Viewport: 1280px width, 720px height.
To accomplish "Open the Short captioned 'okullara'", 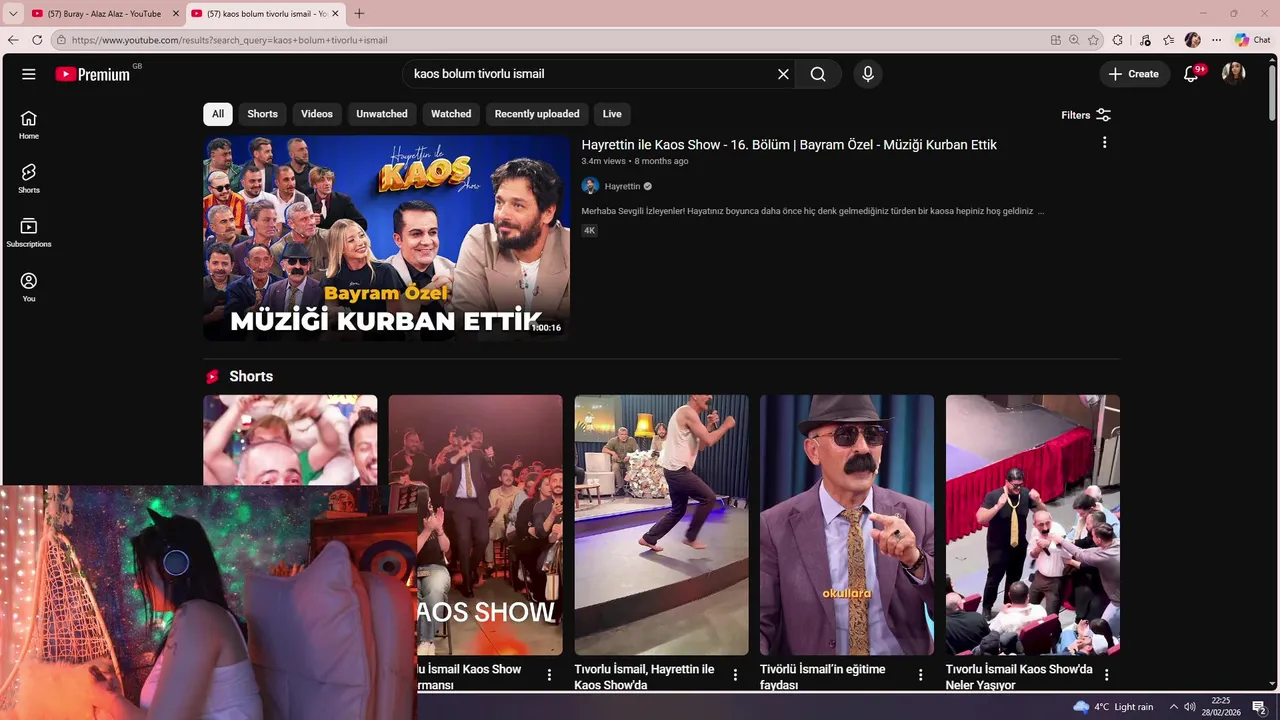I will 847,525.
